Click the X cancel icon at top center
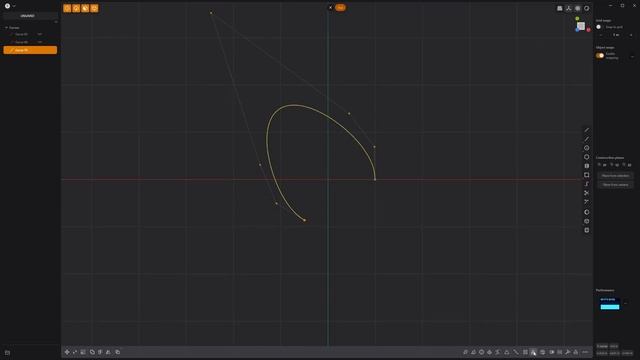This screenshot has width=640, height=360. point(330,7)
